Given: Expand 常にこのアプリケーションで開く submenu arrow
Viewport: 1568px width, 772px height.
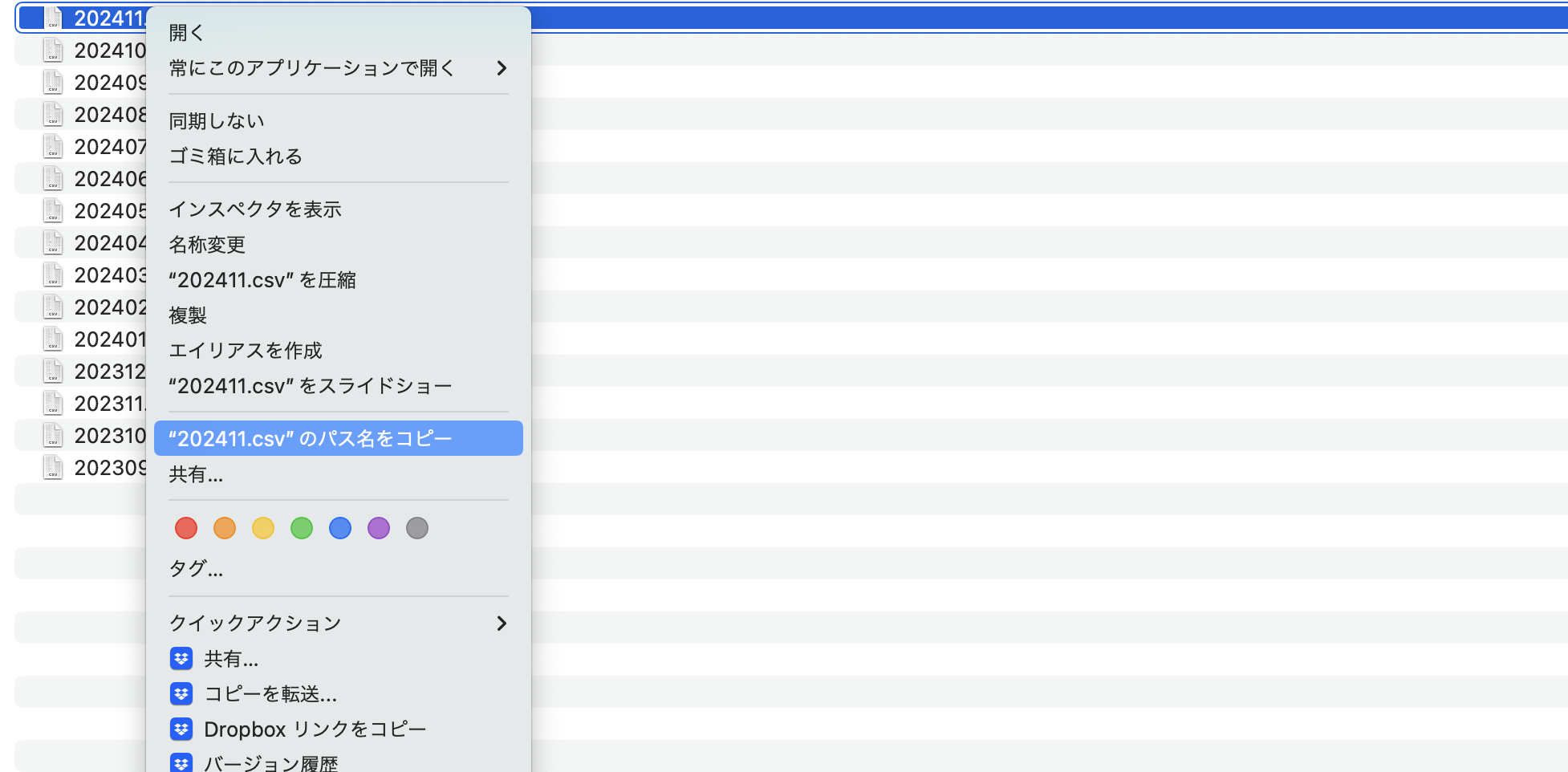Looking at the screenshot, I should [x=502, y=68].
